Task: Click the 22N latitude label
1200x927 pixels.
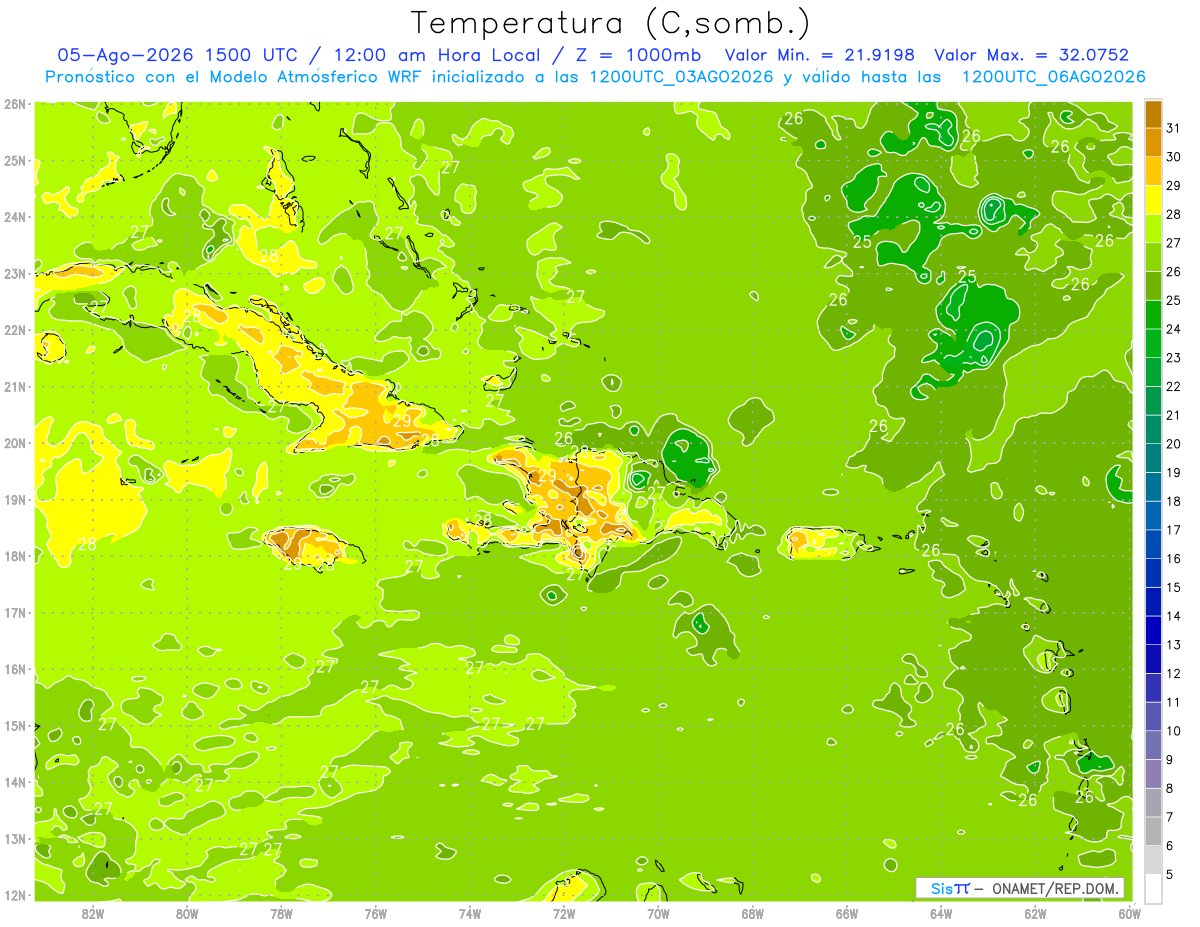Action: [x=15, y=330]
